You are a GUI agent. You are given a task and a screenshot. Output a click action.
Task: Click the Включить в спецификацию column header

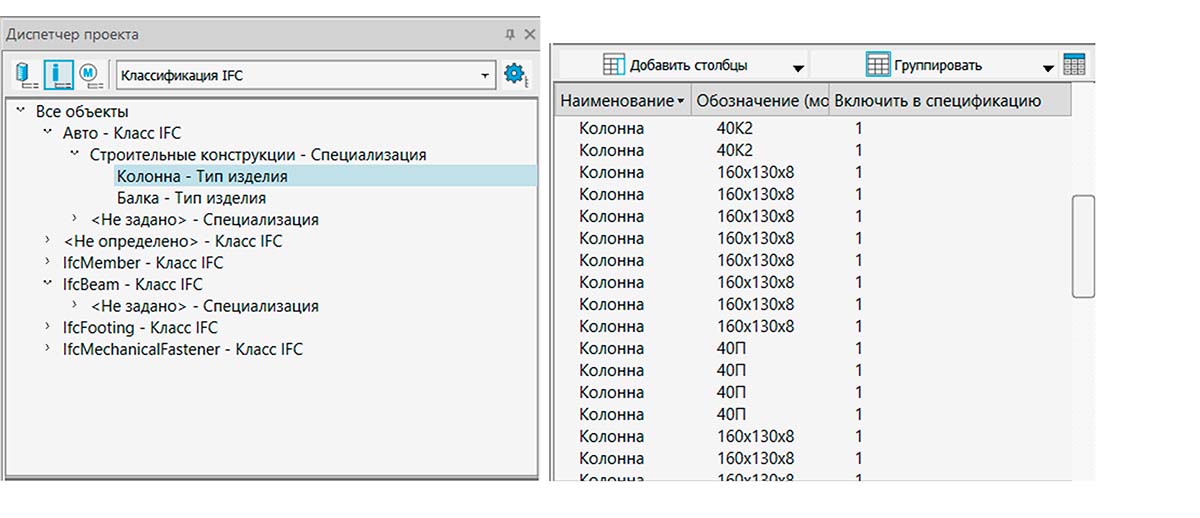click(938, 101)
